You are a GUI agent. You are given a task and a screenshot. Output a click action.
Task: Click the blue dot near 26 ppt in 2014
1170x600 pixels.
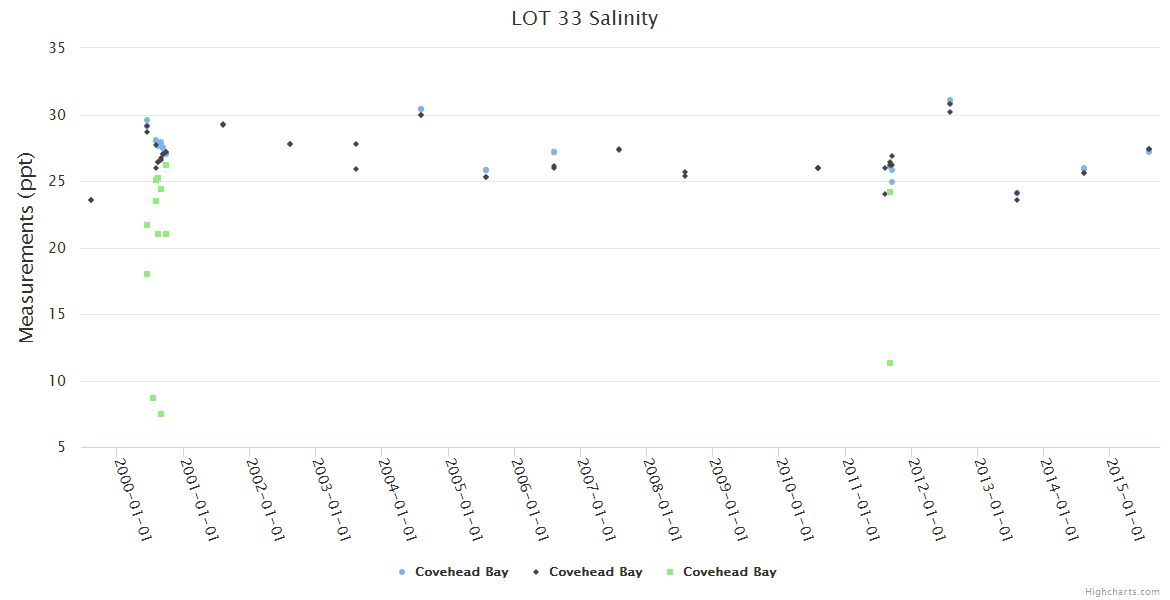[1084, 168]
